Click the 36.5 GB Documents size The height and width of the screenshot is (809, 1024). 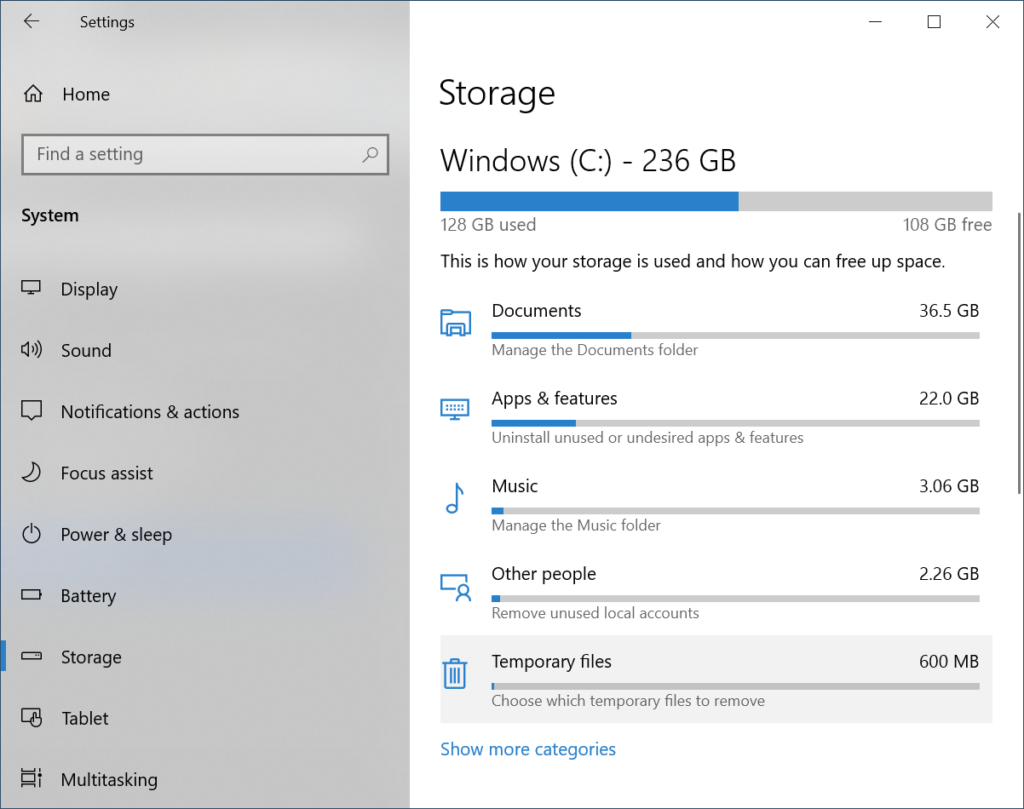[x=949, y=311]
